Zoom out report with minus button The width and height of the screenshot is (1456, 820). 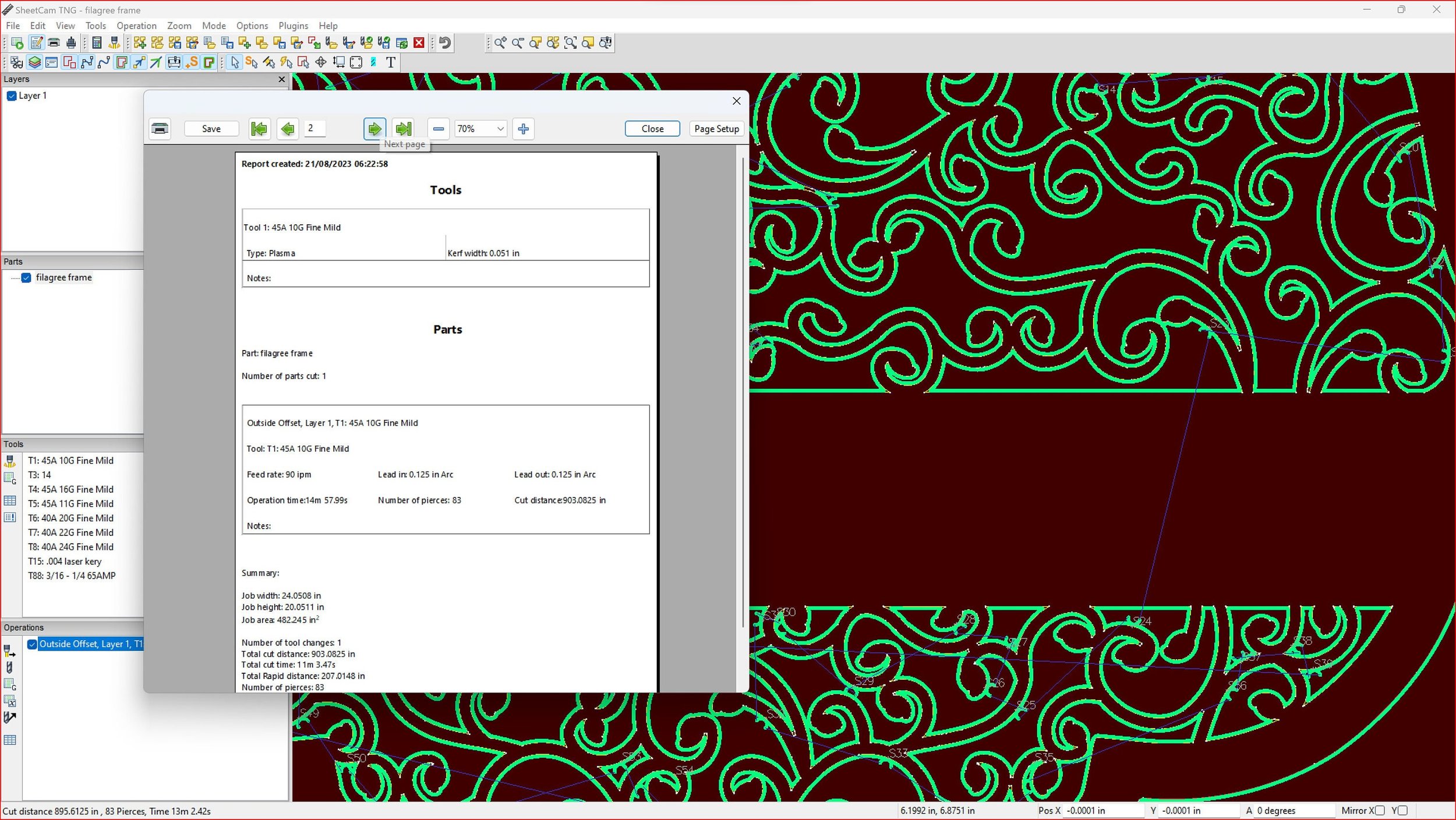click(439, 129)
